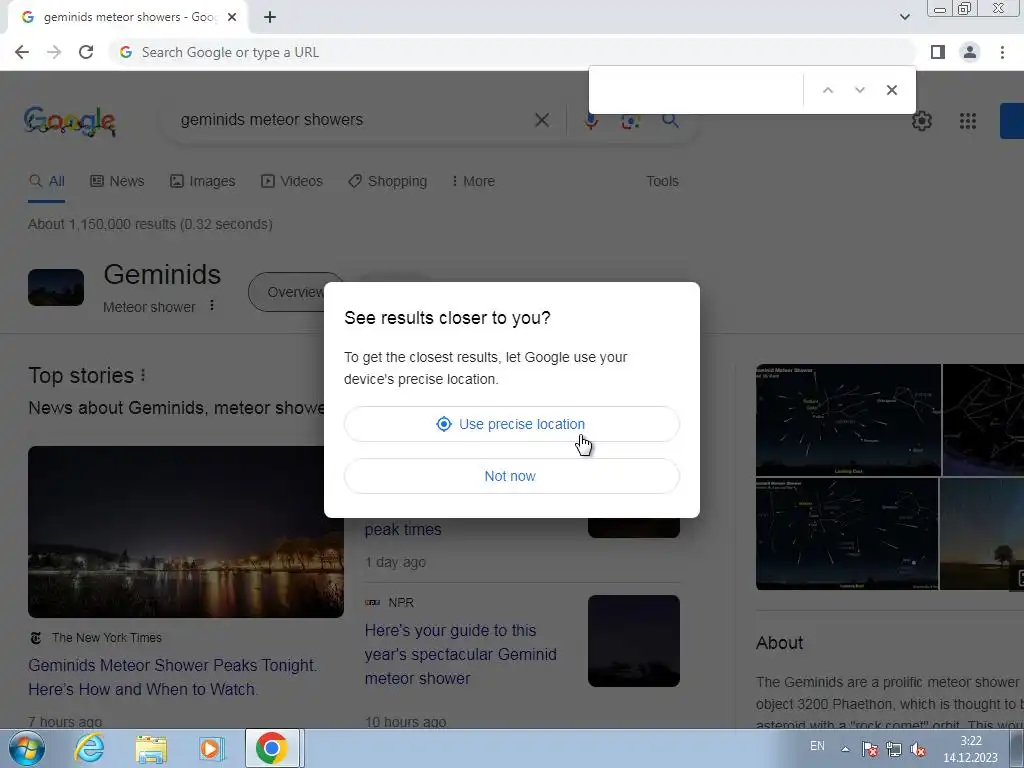Open Geminids Meteor Shower Peaks Tonight article

coord(172,677)
